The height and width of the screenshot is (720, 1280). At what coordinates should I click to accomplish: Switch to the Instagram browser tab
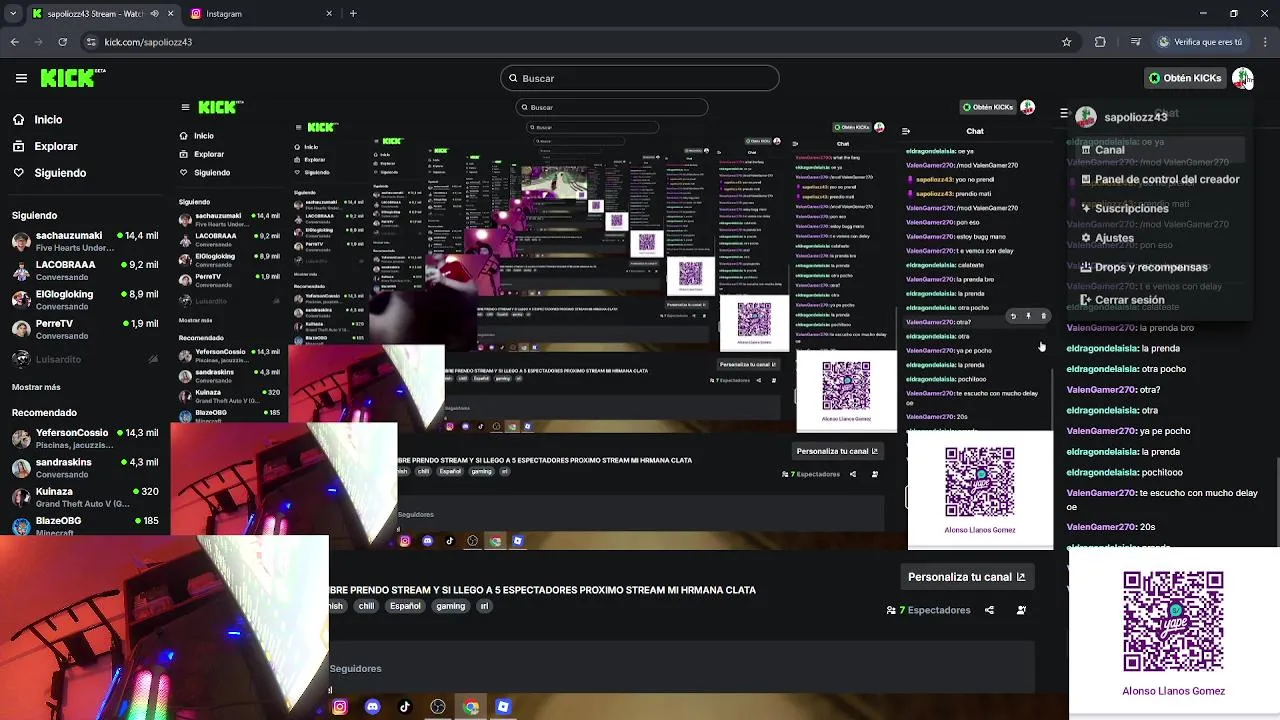[260, 14]
